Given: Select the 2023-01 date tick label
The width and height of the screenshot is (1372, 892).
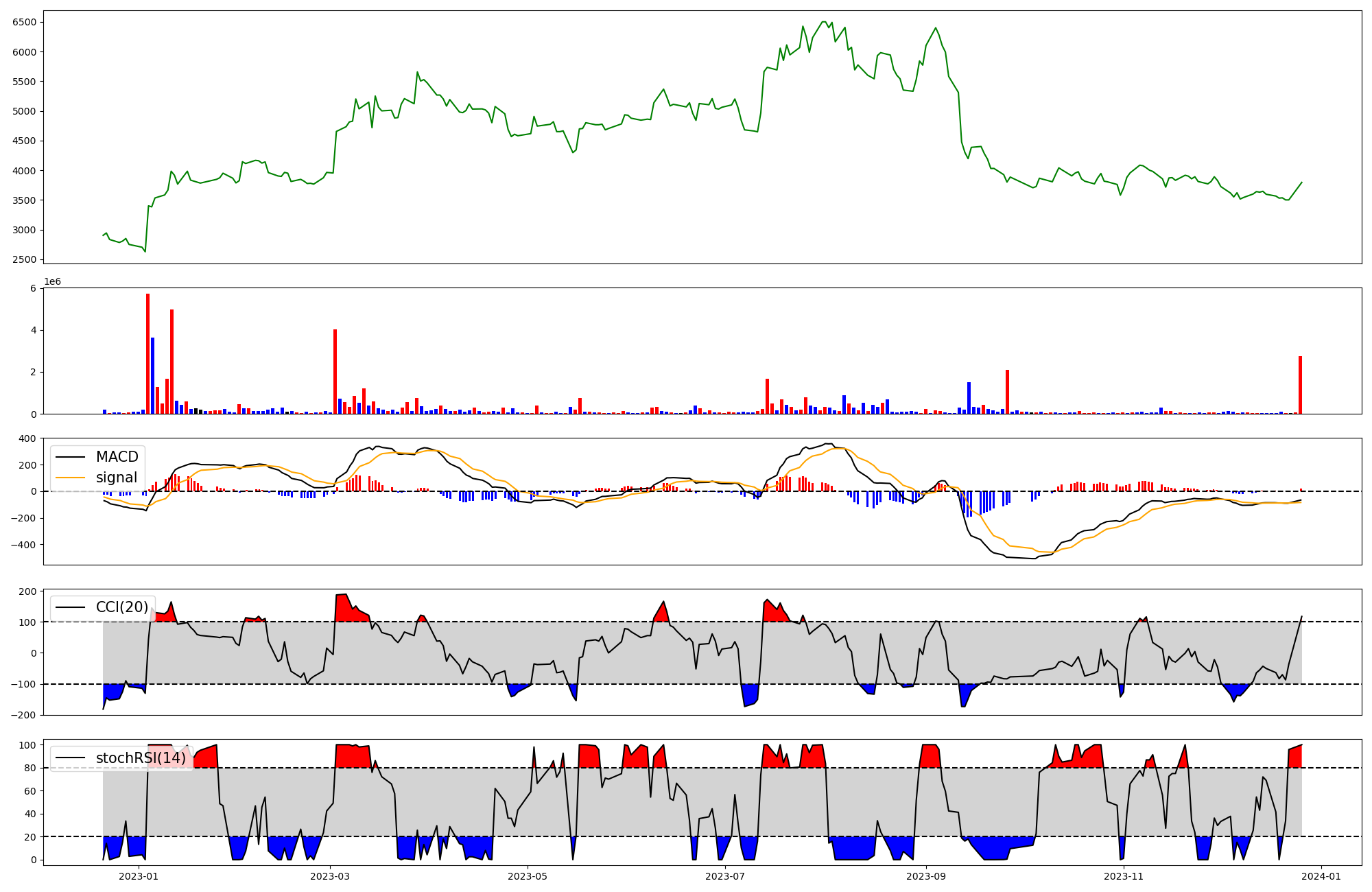Looking at the screenshot, I should click(139, 876).
